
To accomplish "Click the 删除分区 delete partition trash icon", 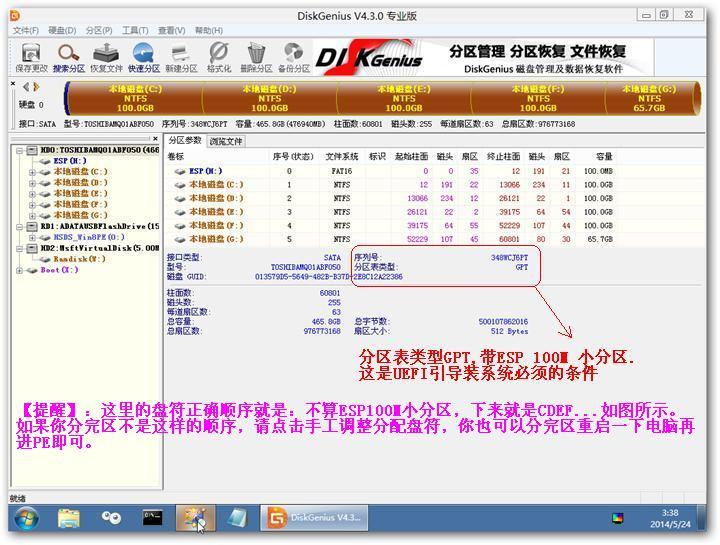I will [x=256, y=58].
